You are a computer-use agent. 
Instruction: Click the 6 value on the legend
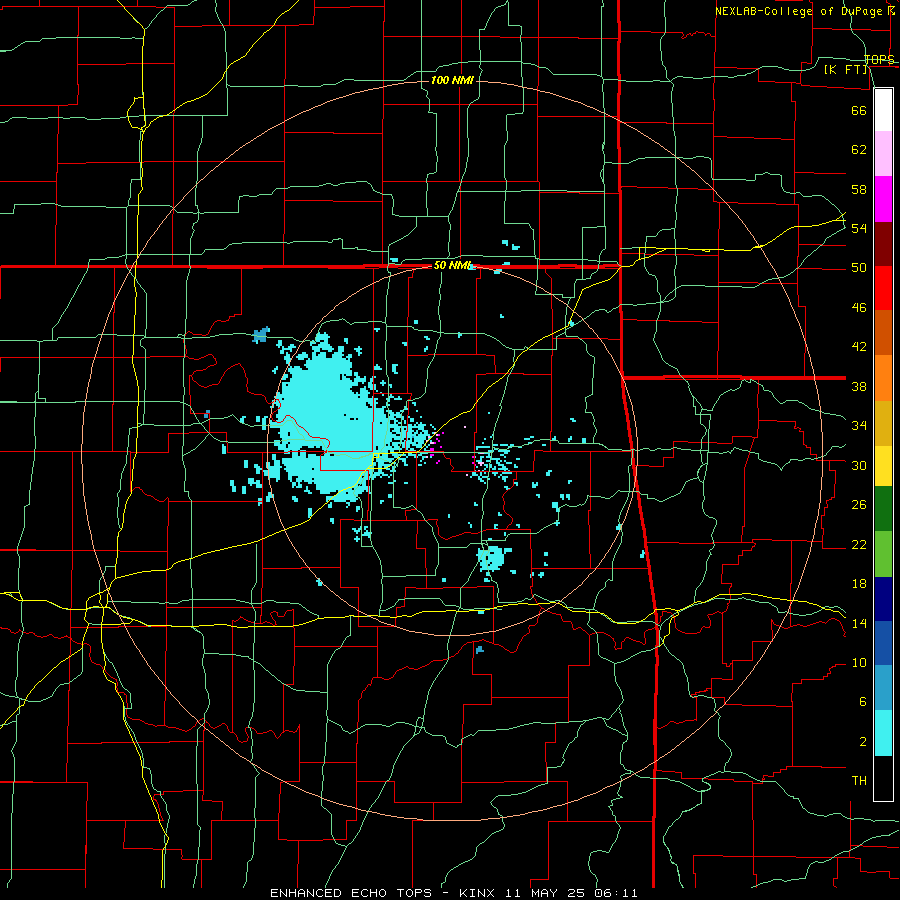tap(862, 702)
